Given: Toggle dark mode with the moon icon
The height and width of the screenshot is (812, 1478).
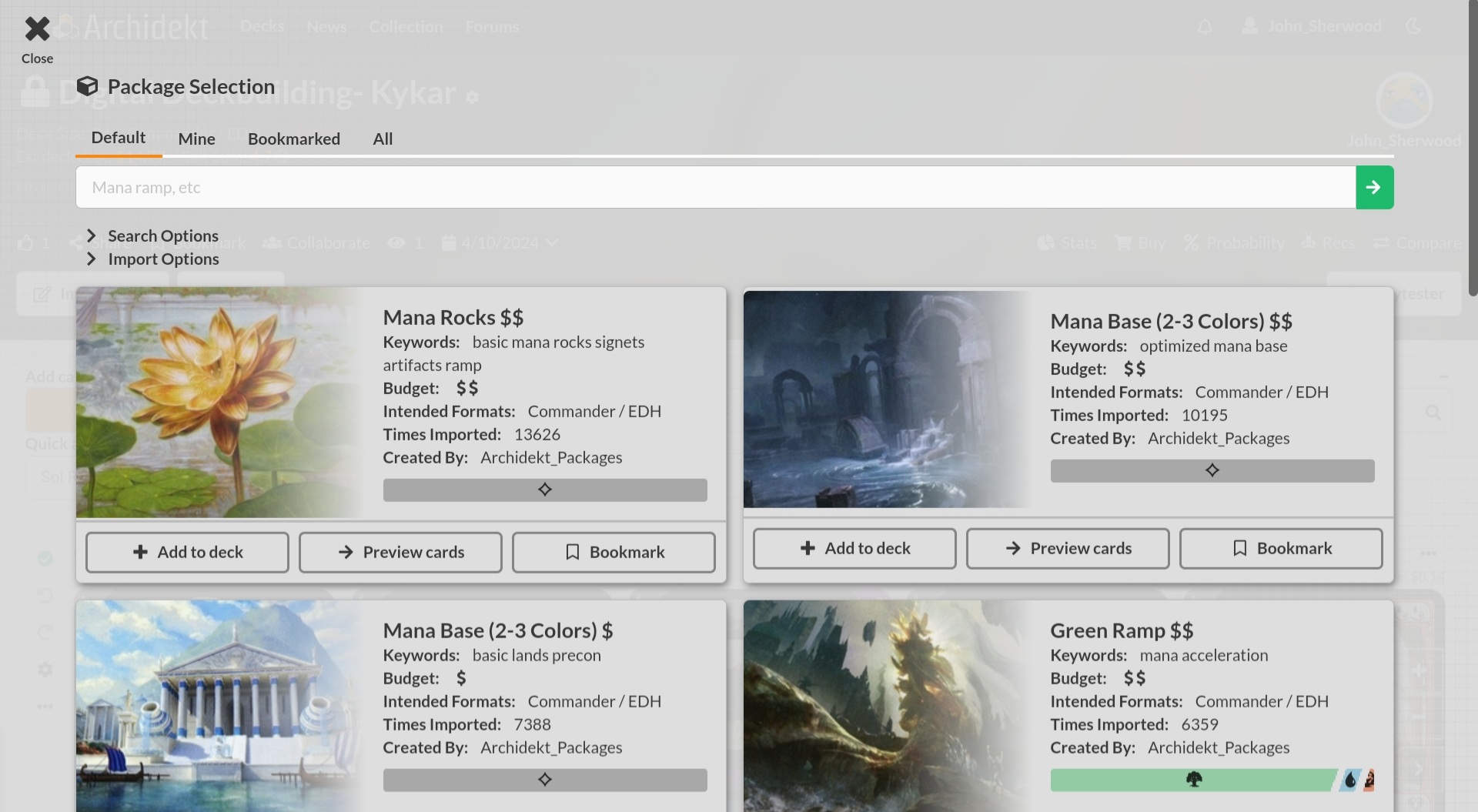Looking at the screenshot, I should [x=1414, y=26].
